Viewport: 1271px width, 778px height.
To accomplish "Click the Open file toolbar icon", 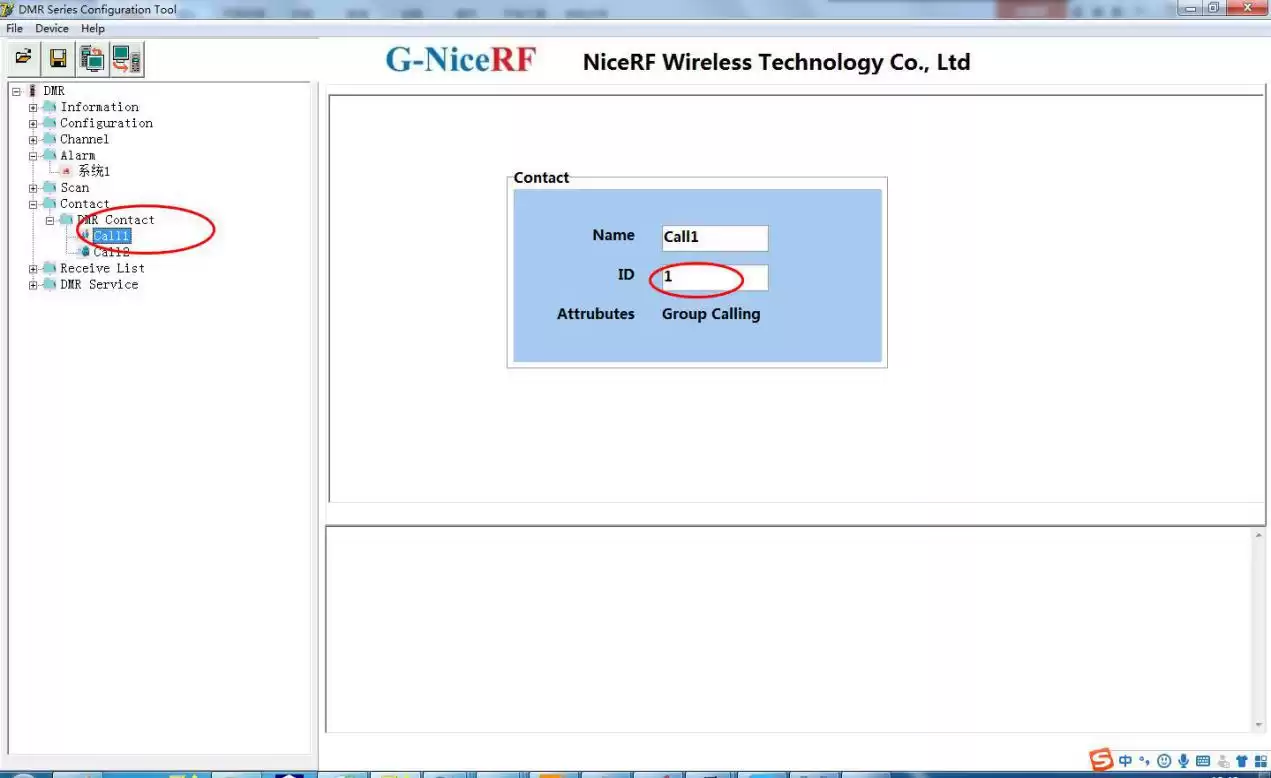I will [24, 58].
